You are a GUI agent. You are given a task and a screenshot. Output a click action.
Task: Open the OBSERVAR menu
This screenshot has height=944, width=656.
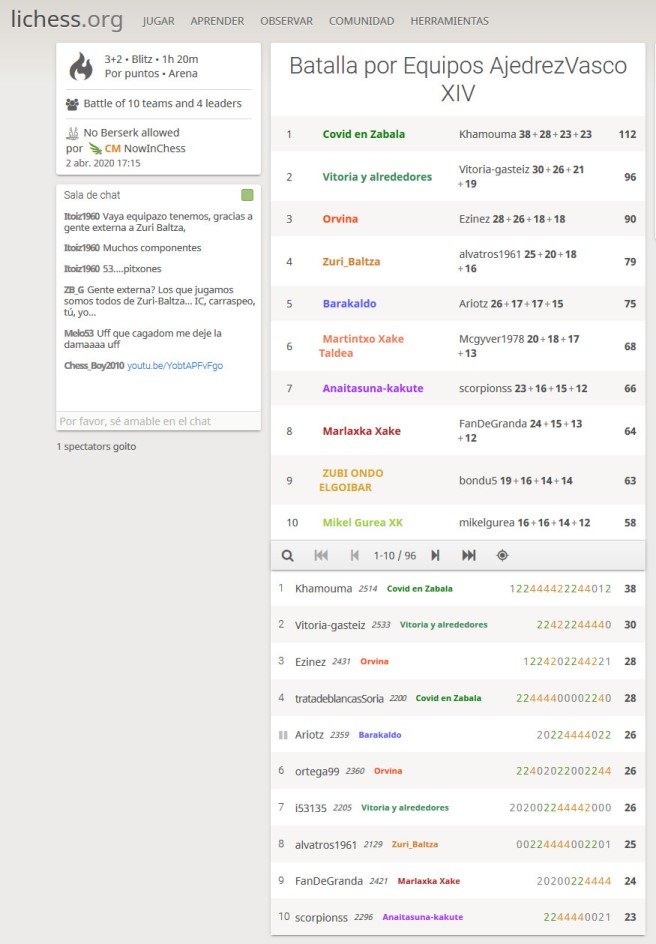[x=286, y=21]
